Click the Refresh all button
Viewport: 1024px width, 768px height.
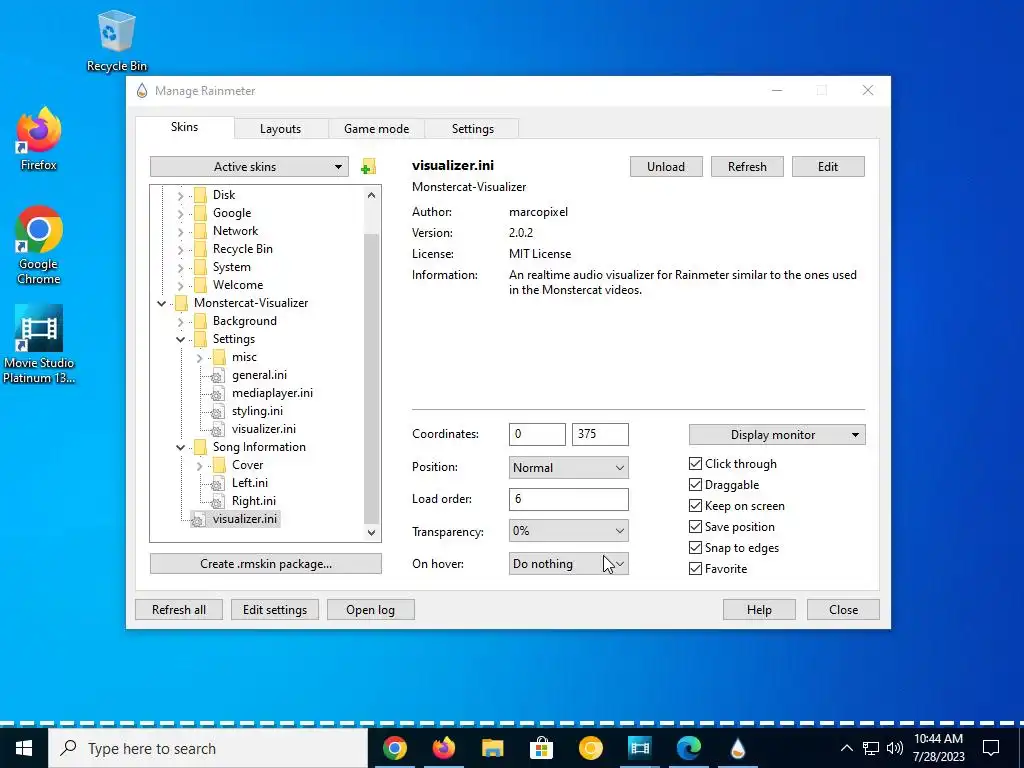(179, 609)
